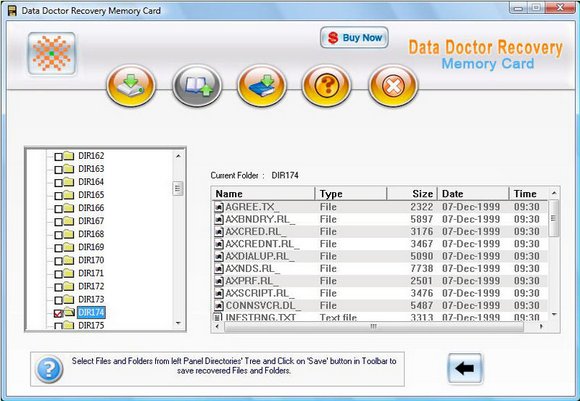Check the DIR167 checkbox
The width and height of the screenshot is (580, 401).
58,222
